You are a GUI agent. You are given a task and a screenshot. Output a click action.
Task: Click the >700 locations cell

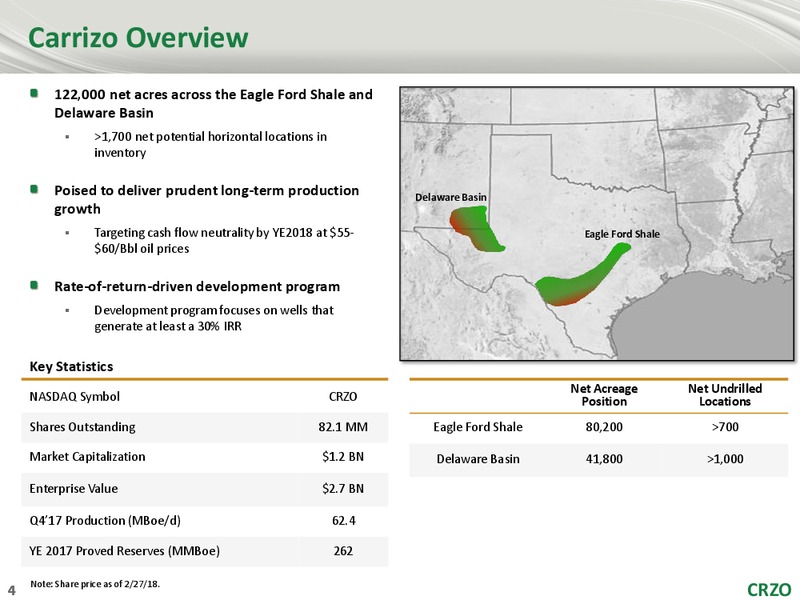(725, 427)
